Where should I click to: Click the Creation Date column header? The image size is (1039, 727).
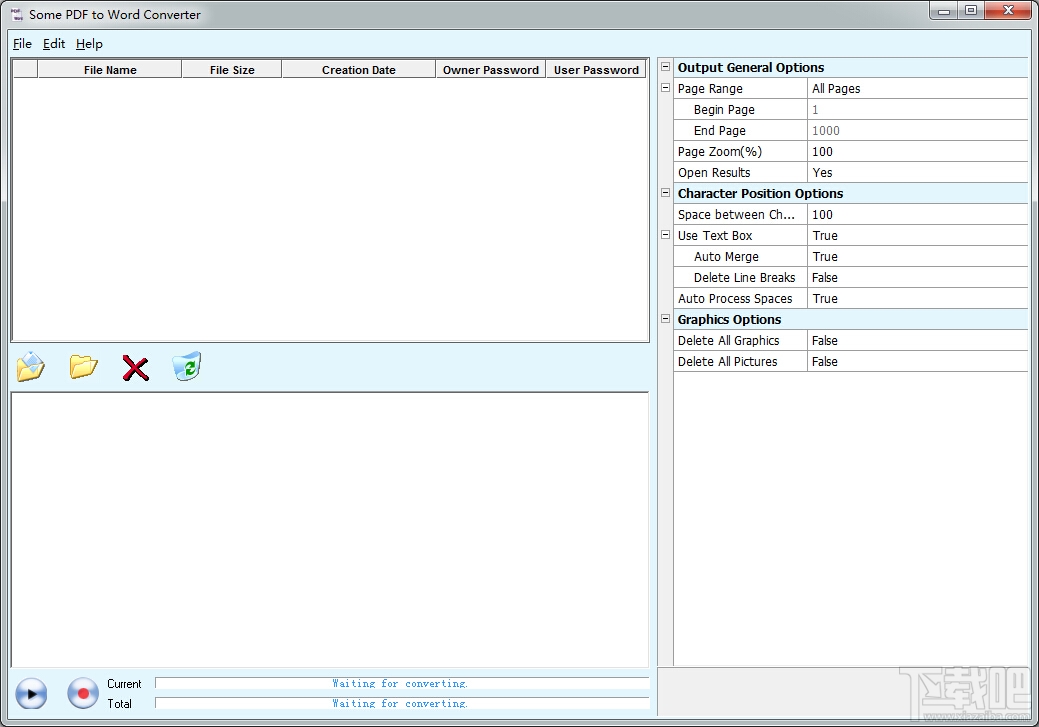[x=358, y=70]
